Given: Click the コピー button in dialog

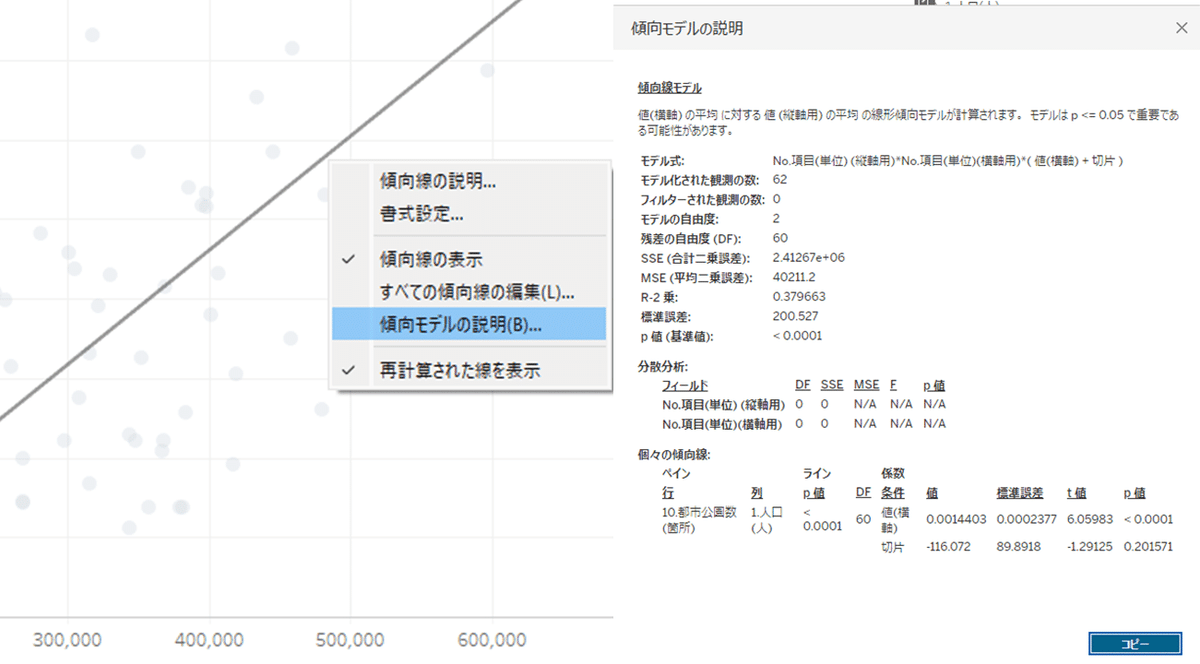Looking at the screenshot, I should tap(1133, 644).
